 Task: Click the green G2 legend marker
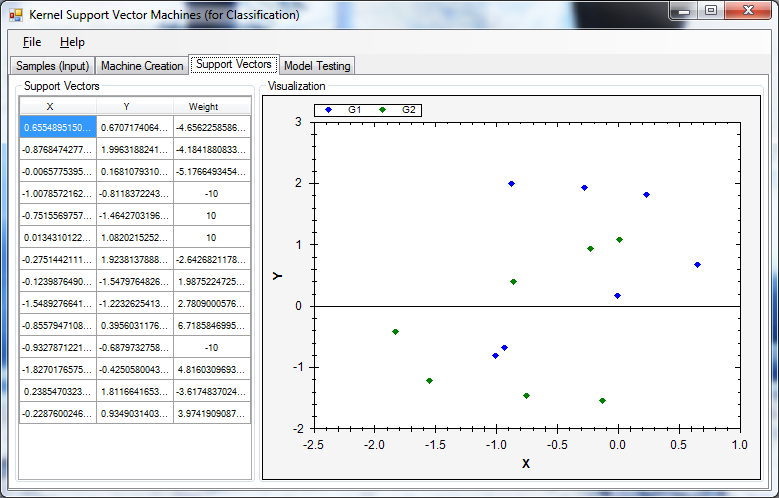point(383,109)
